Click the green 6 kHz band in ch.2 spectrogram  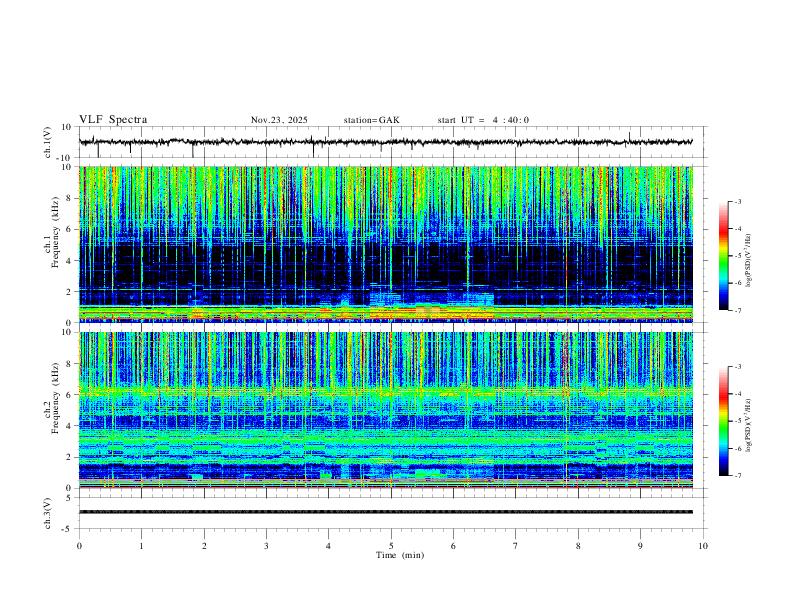386,391
